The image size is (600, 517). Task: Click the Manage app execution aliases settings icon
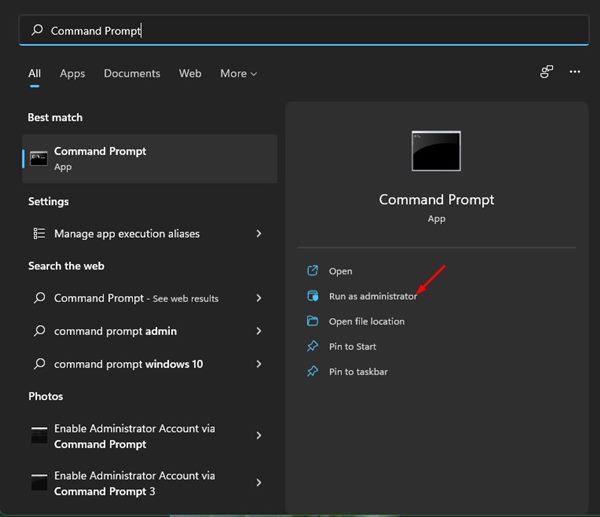[39, 234]
